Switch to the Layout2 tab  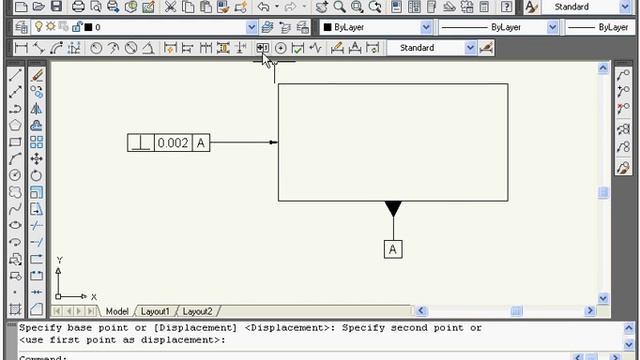[x=197, y=311]
